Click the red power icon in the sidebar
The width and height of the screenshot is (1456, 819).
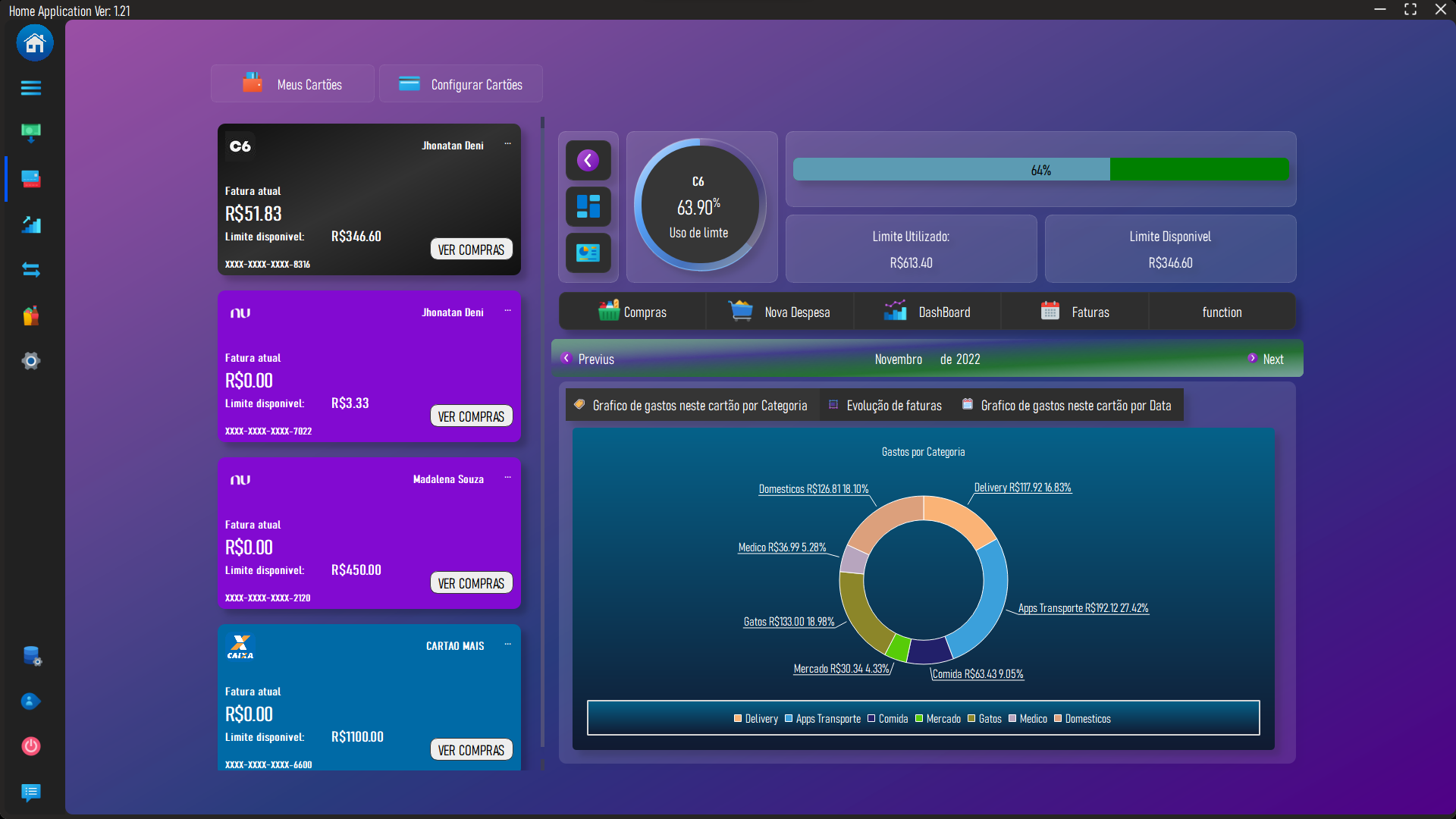click(x=31, y=747)
